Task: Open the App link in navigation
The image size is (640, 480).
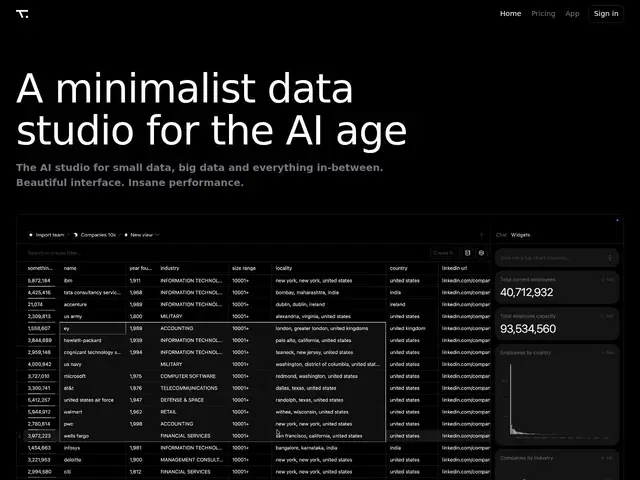Action: [572, 13]
